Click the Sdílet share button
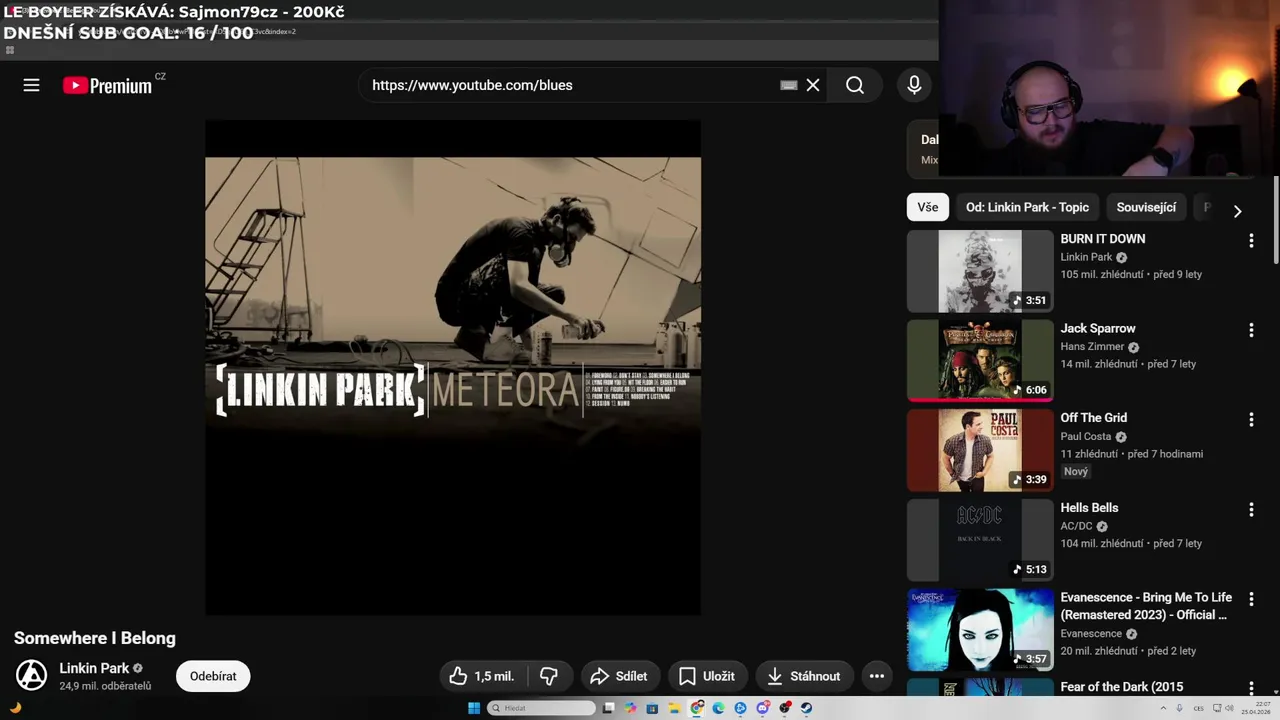The height and width of the screenshot is (720, 1280). pos(618,676)
